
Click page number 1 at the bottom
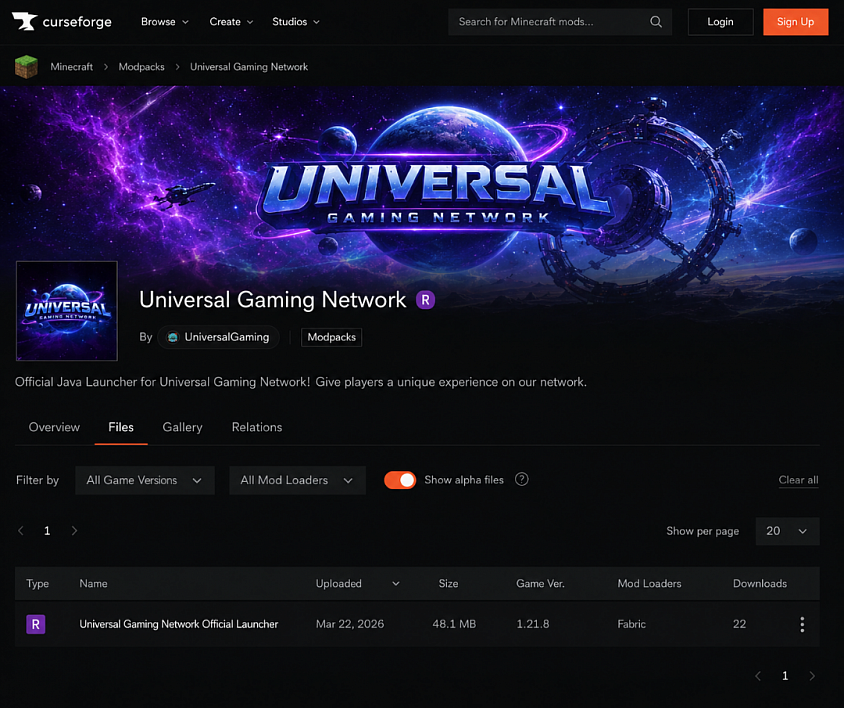pos(785,676)
